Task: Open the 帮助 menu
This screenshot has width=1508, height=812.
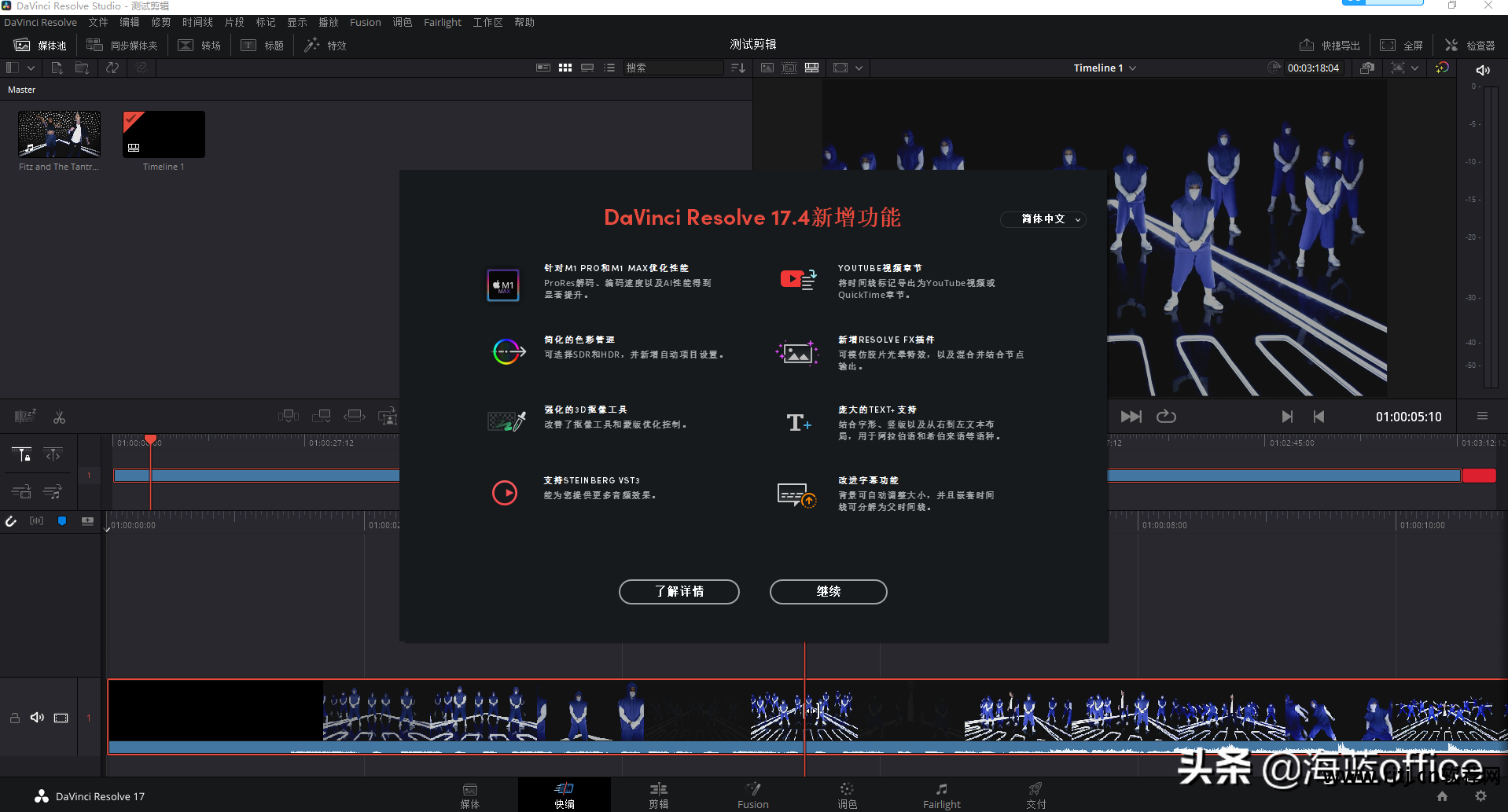Action: coord(524,22)
